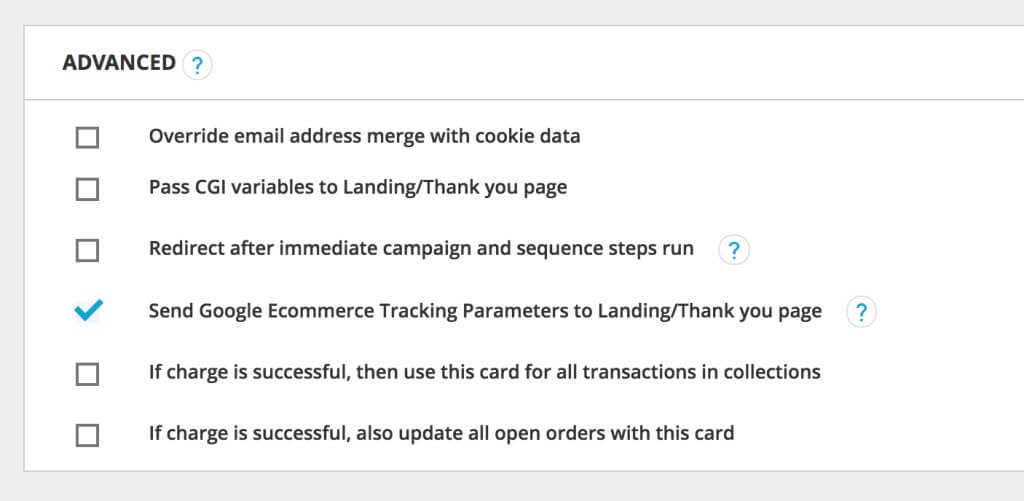Viewport: 1024px width, 501px height.
Task: Click blank area right of the Override email option
Action: 800,136
